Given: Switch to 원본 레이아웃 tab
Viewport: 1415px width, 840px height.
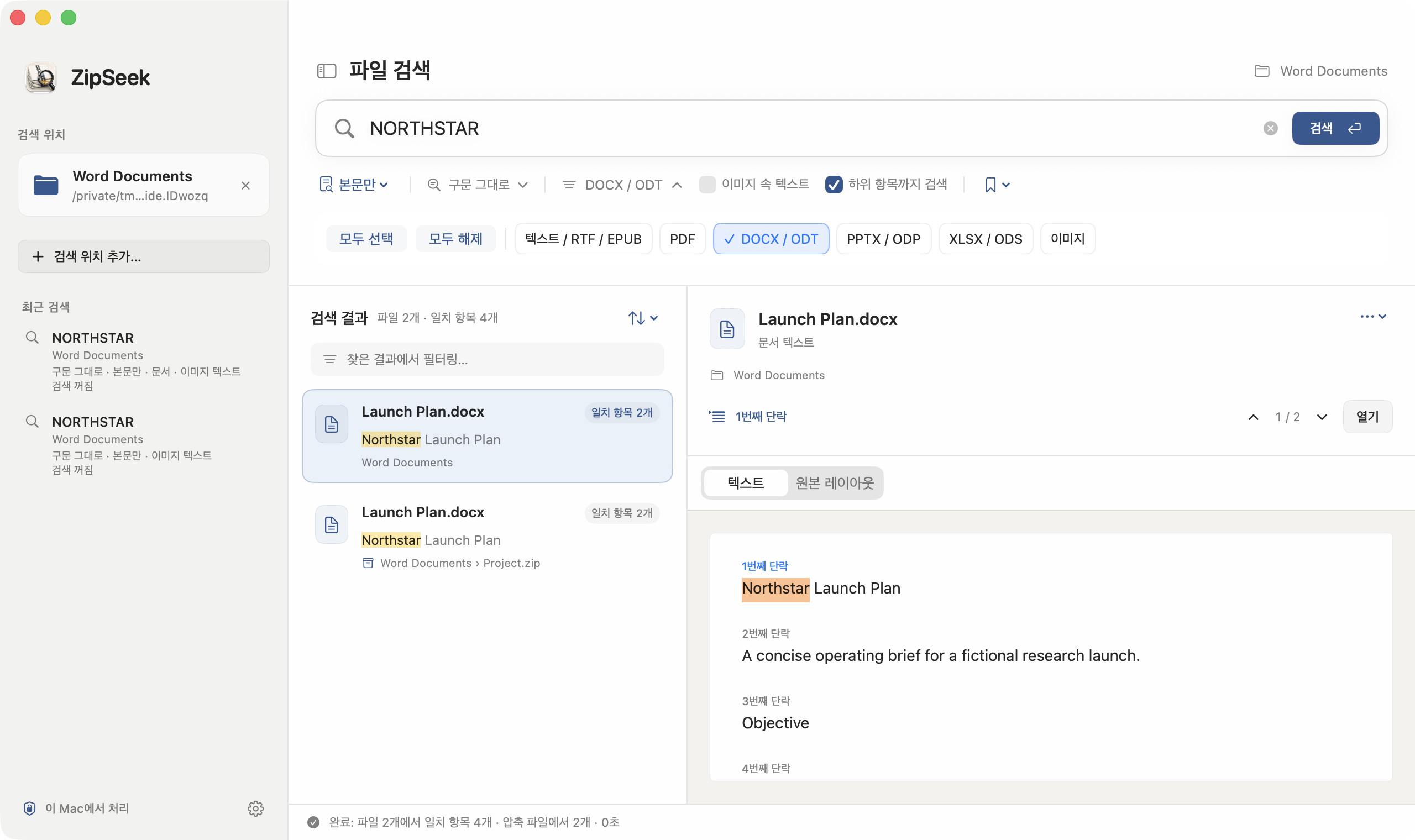Looking at the screenshot, I should point(834,483).
